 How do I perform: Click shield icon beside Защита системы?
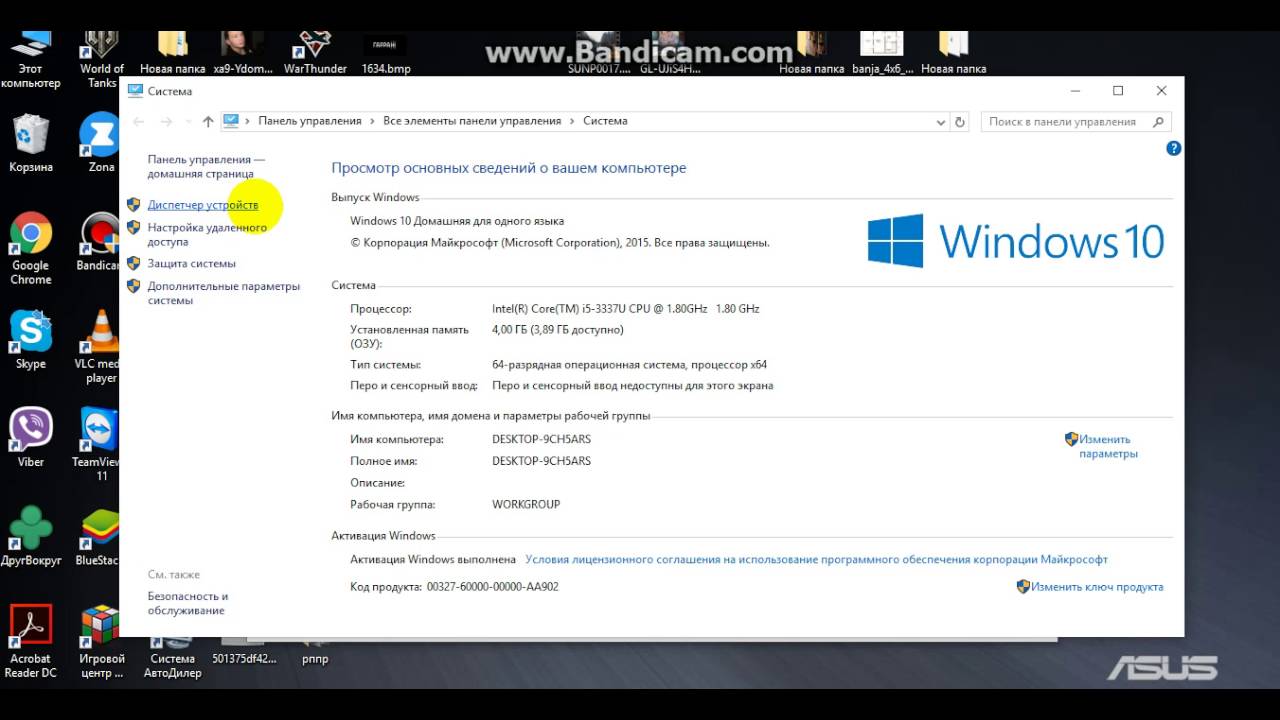click(134, 264)
